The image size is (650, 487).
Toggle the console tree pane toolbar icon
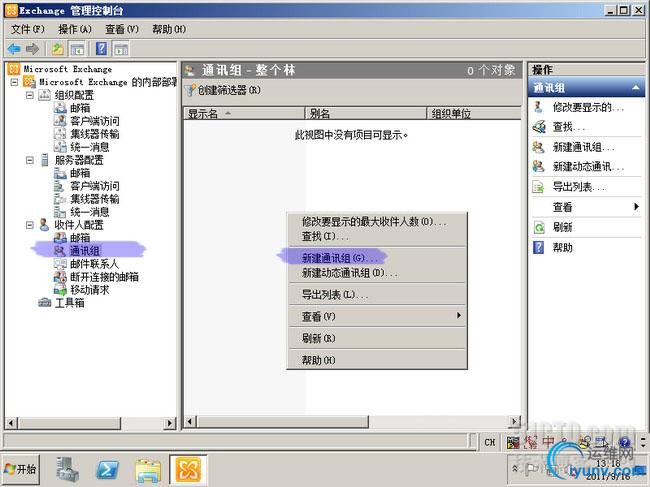[78, 49]
